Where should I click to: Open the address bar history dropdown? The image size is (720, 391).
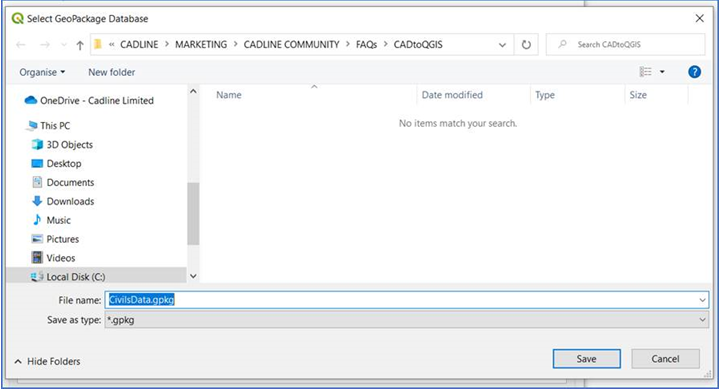pyautogui.click(x=502, y=45)
